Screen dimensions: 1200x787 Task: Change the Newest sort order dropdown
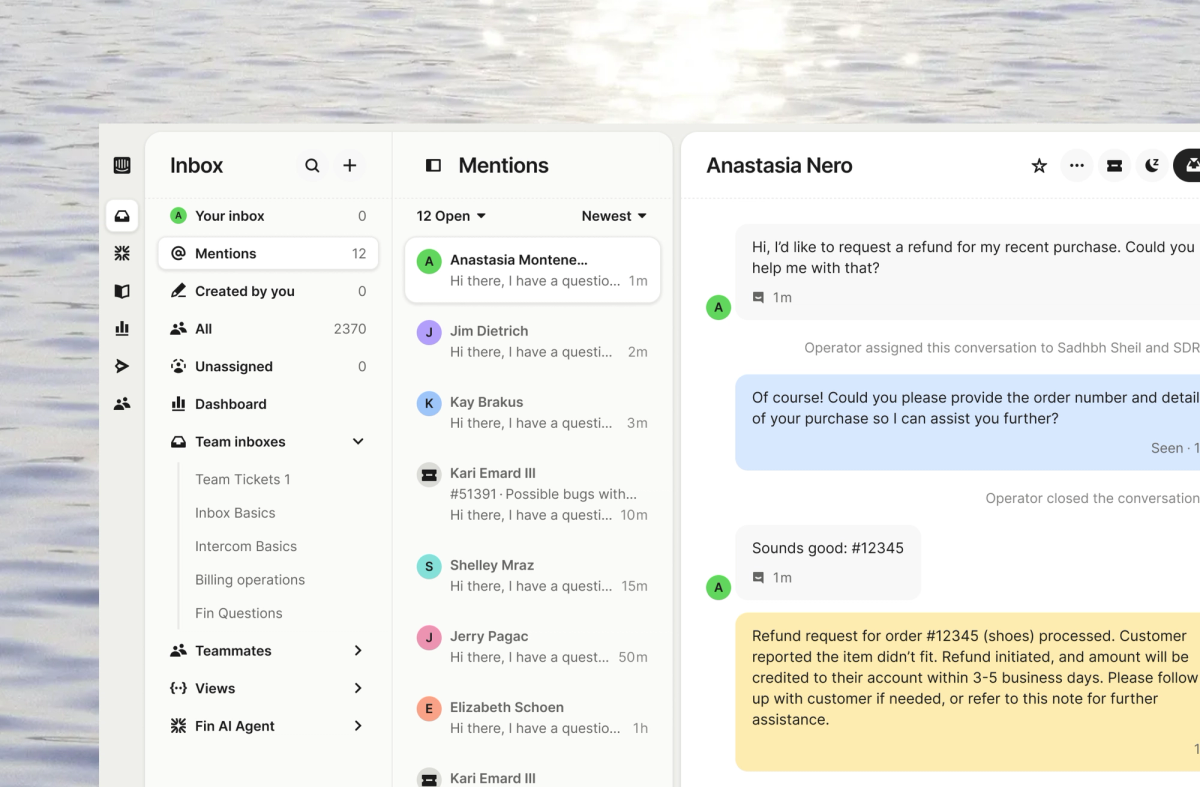pos(614,216)
